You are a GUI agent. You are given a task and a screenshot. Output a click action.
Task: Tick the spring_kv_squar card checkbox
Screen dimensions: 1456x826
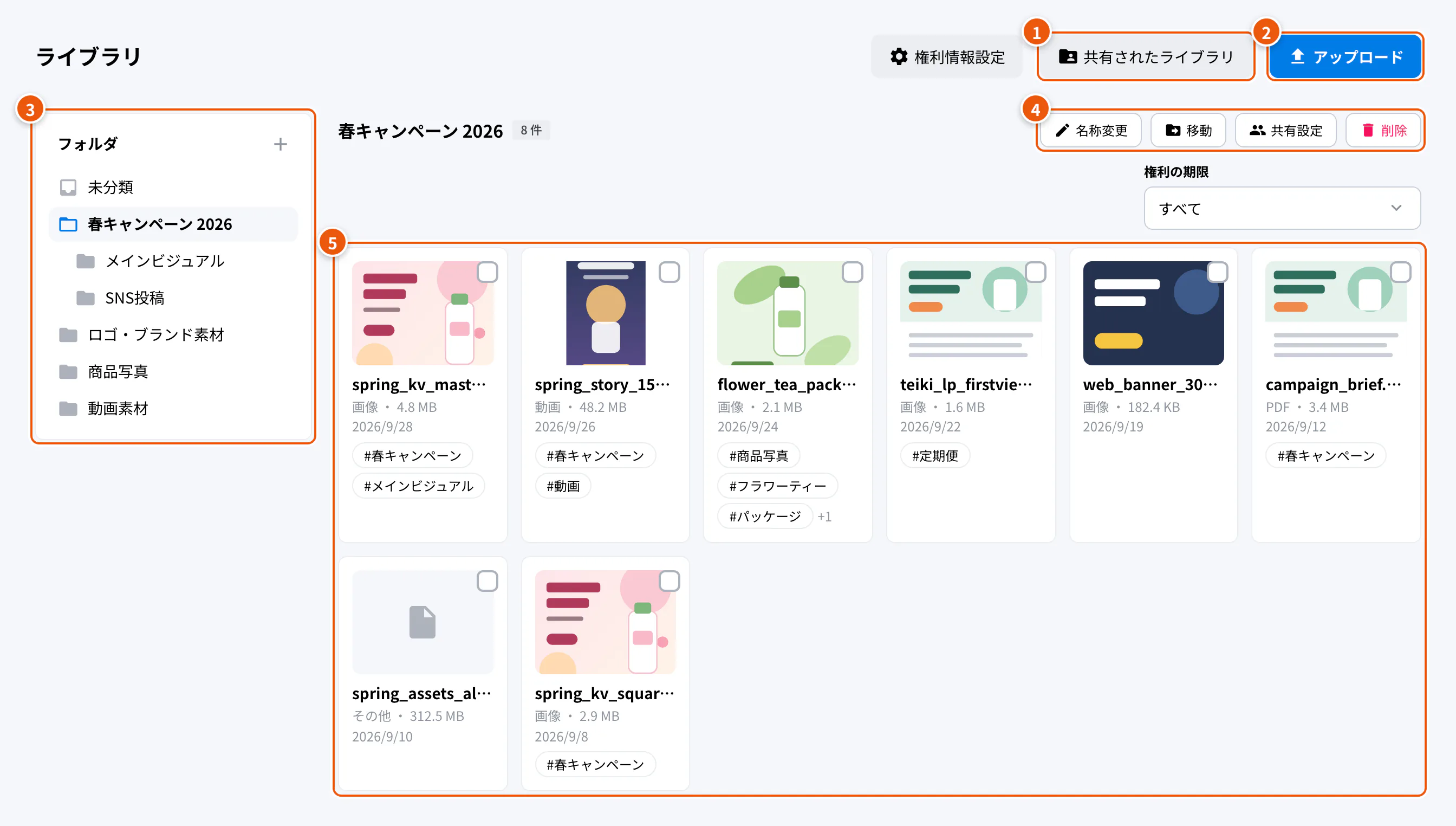coord(669,581)
